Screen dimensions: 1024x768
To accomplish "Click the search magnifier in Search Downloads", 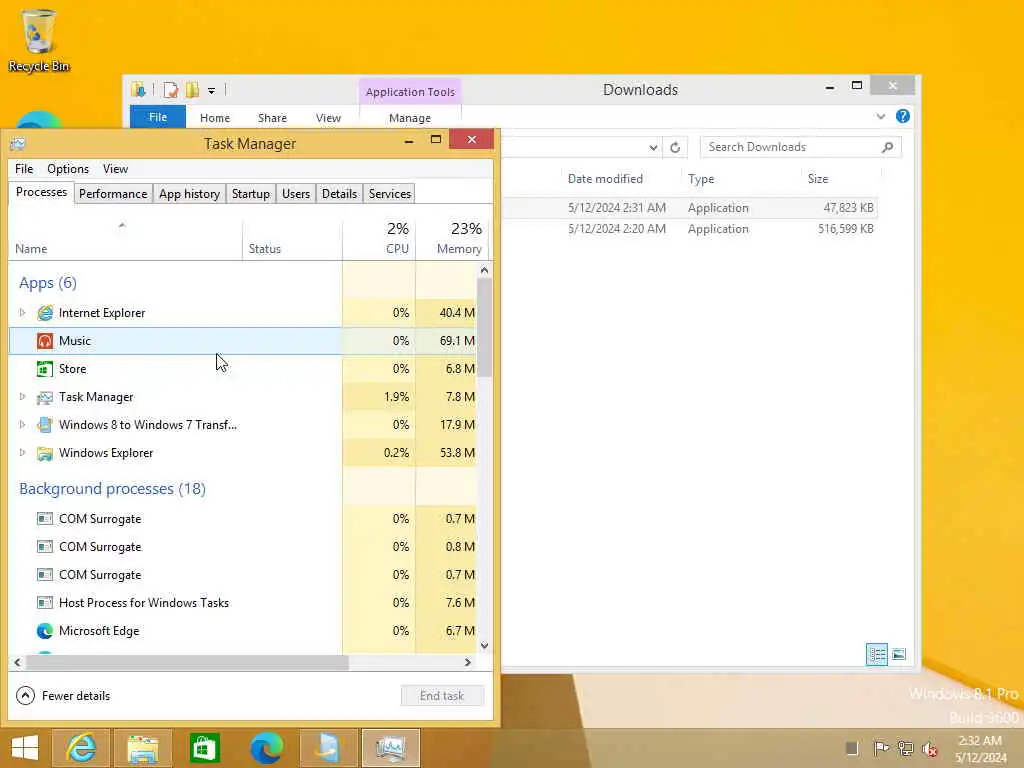I will point(887,147).
